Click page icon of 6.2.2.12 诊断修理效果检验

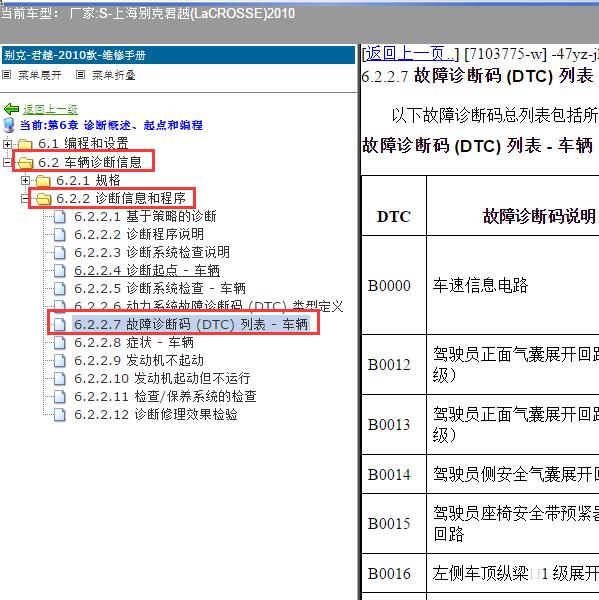coord(59,414)
